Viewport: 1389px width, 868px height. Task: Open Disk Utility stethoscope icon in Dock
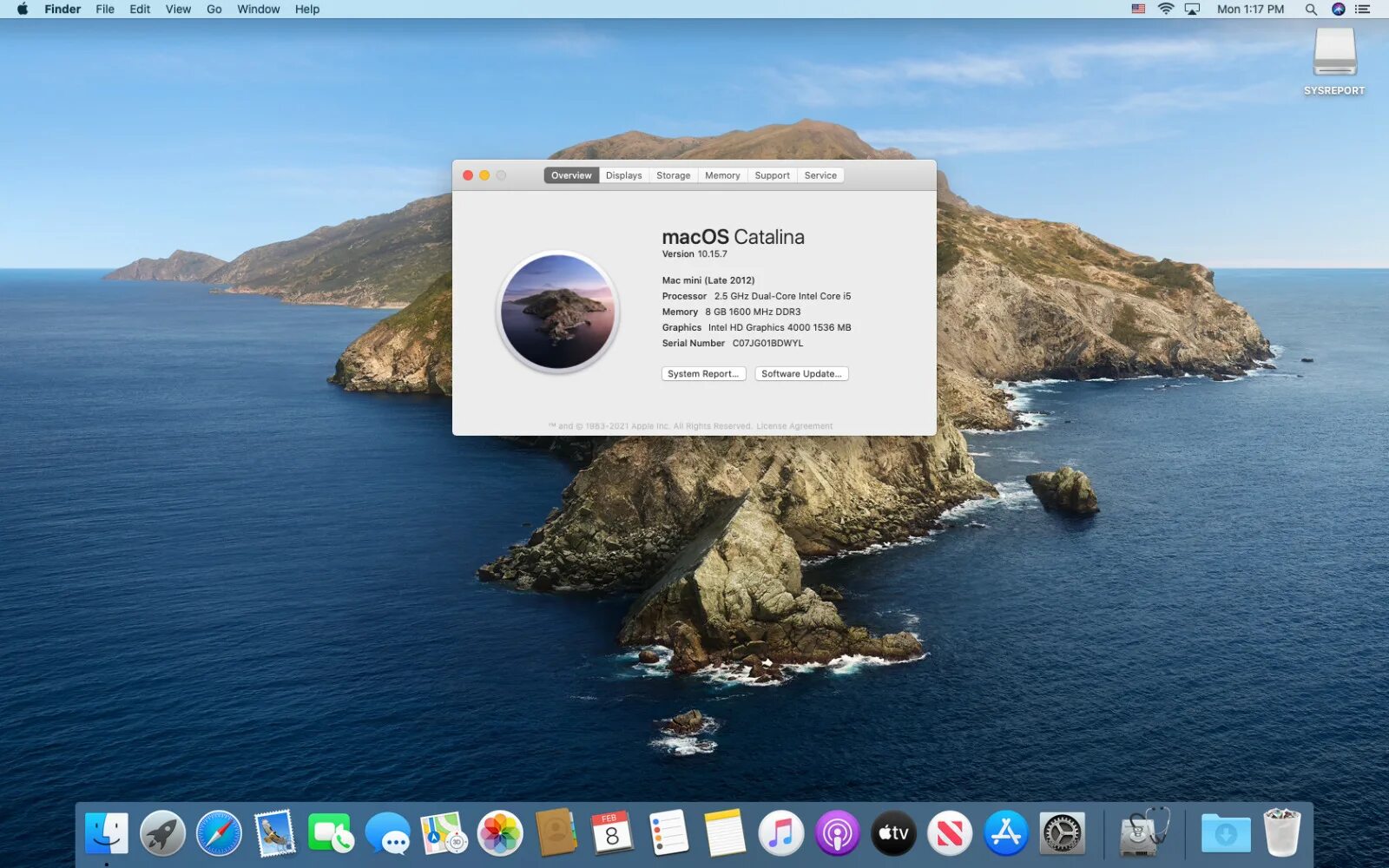(1144, 832)
